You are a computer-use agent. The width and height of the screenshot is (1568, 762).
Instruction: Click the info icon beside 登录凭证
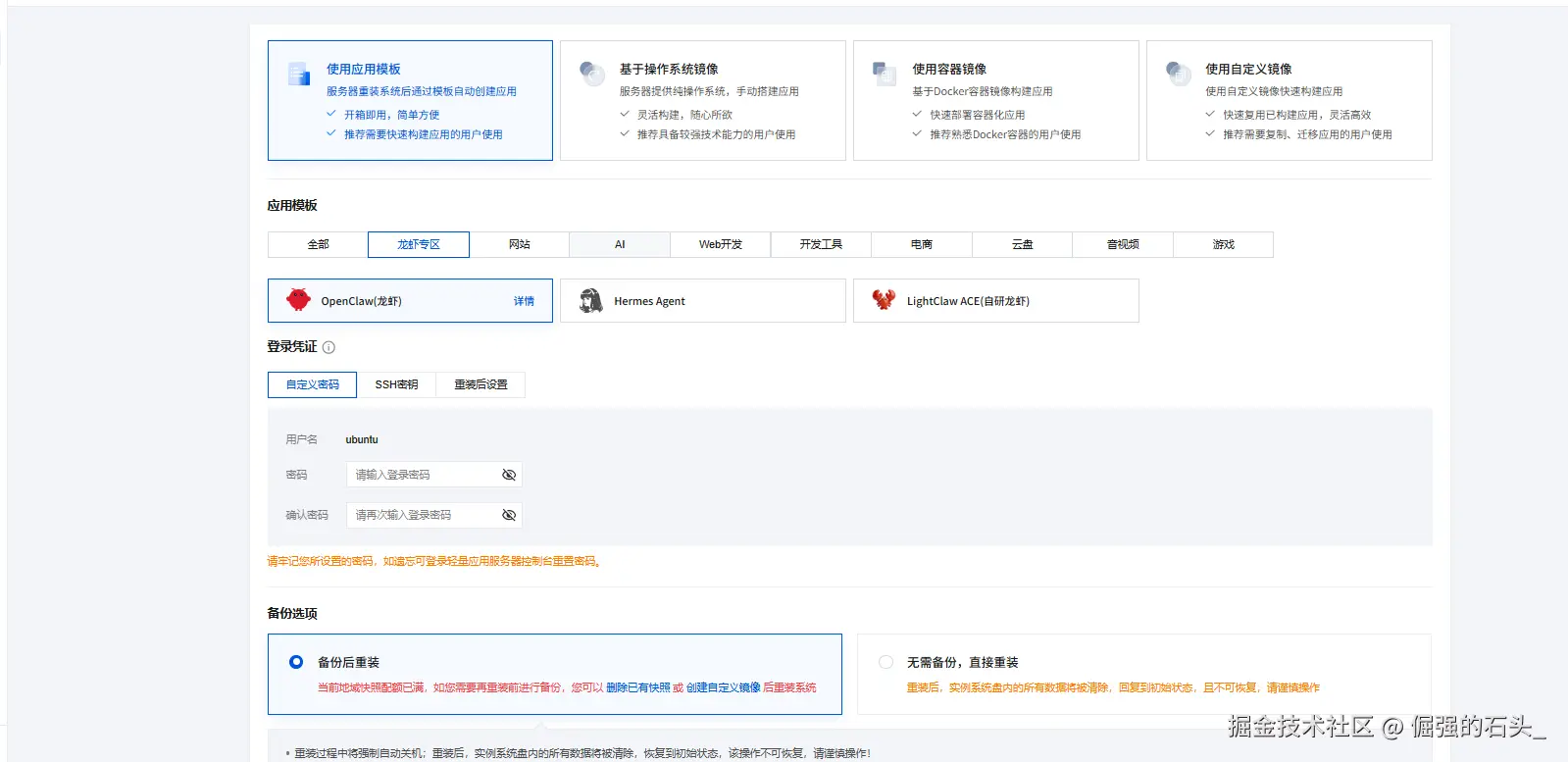329,347
